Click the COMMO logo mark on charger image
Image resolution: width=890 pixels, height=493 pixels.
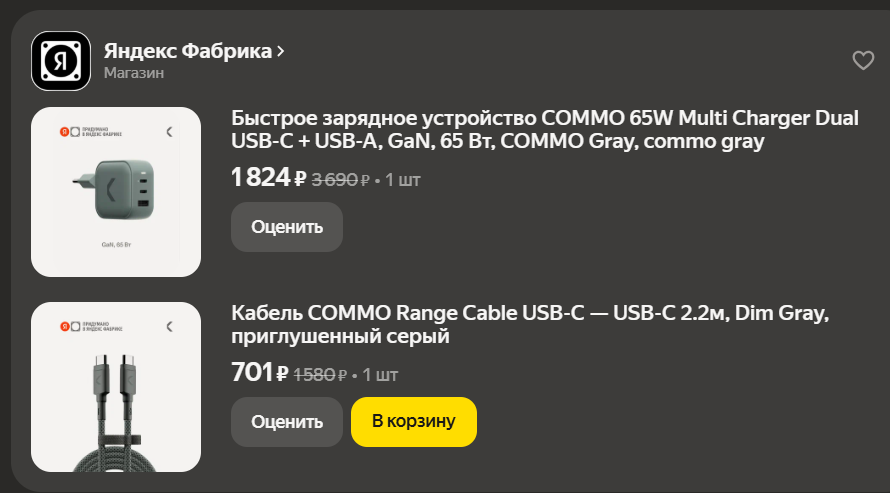point(169,131)
